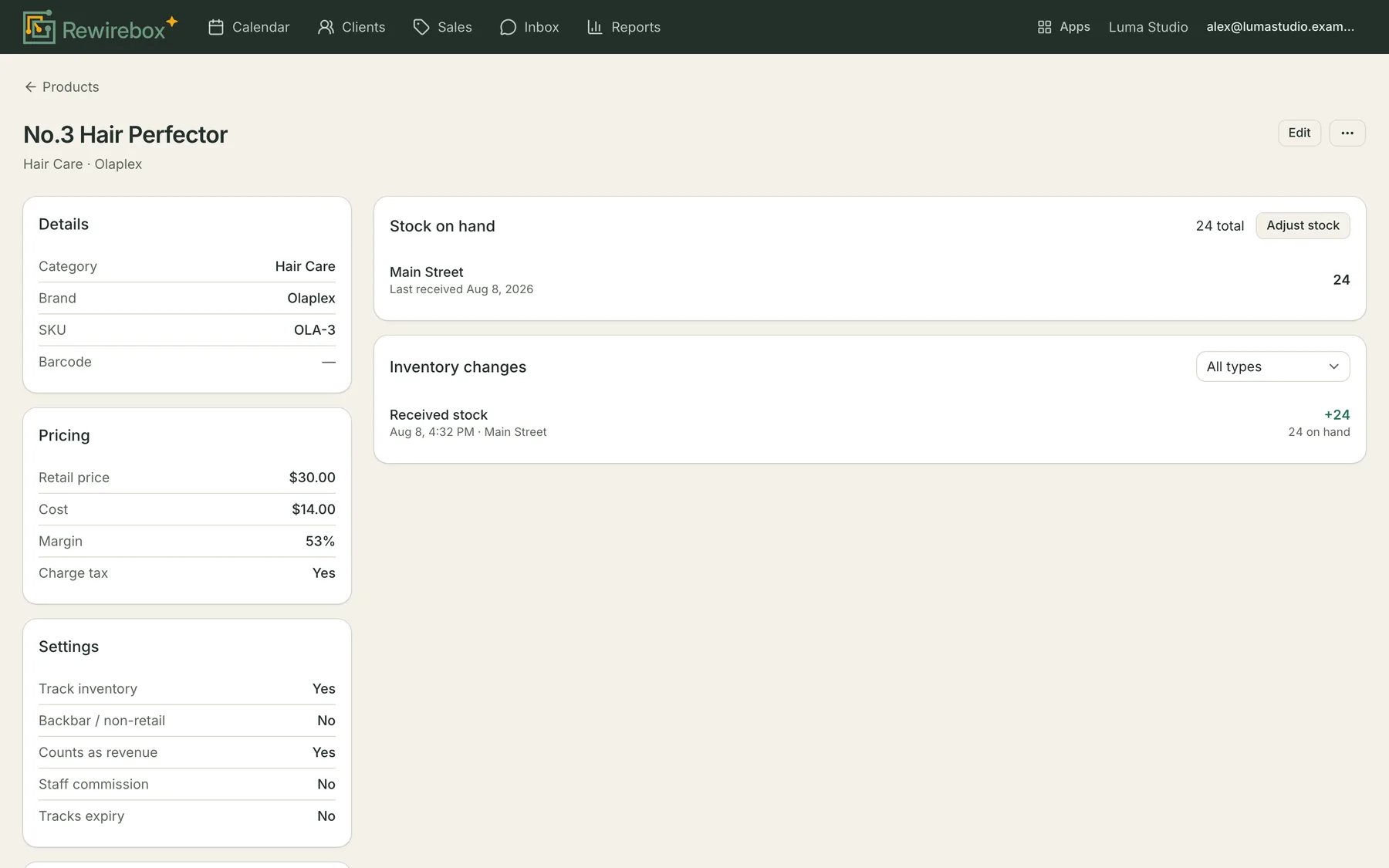Click the Barcode row label
Image resolution: width=1389 pixels, height=868 pixels.
(65, 362)
